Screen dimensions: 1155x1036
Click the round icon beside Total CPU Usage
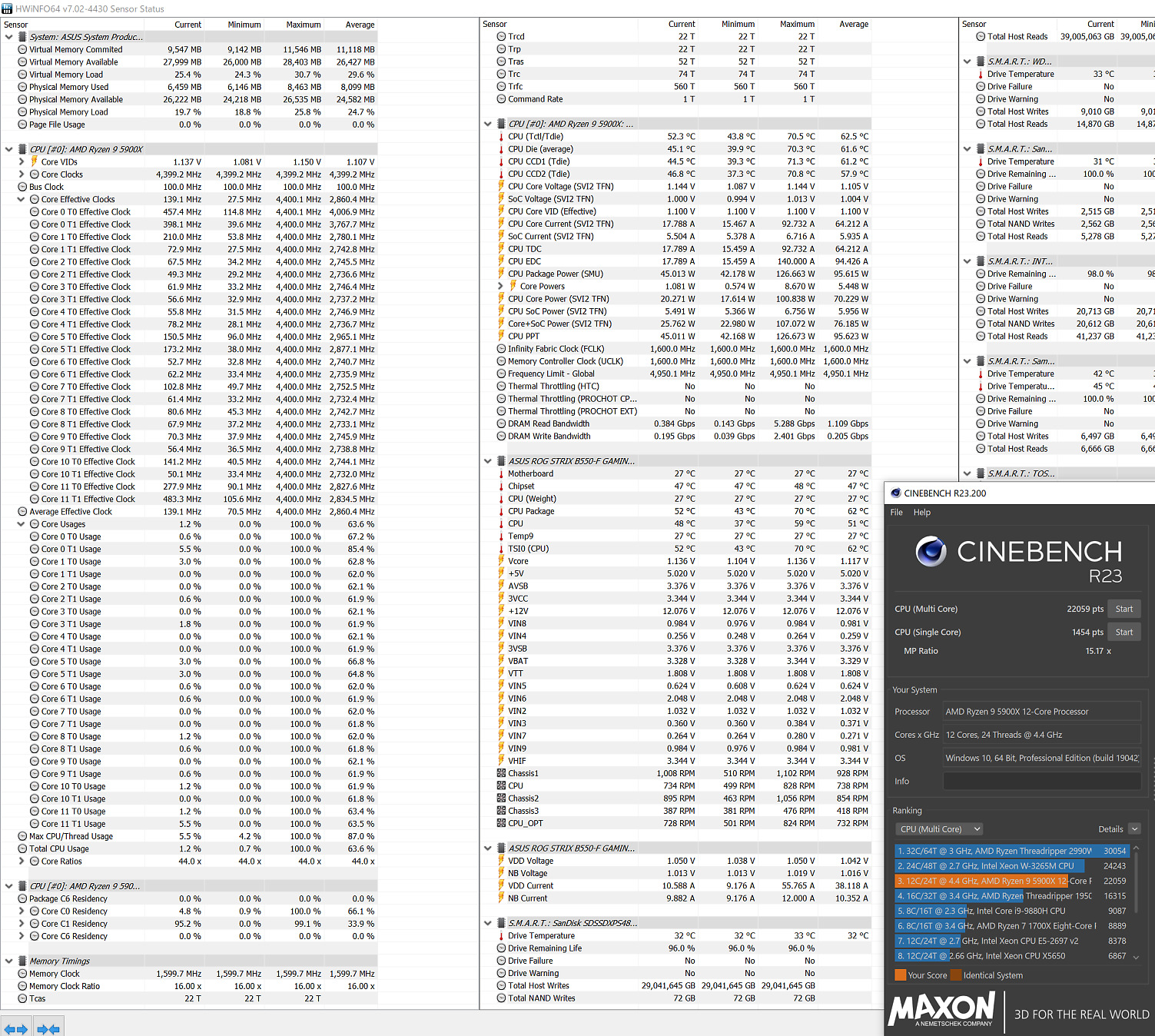pyautogui.click(x=22, y=849)
